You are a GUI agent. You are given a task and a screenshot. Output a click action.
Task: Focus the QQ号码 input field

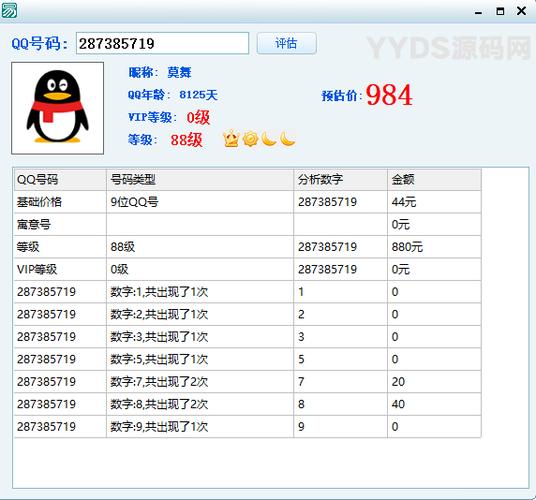pos(162,43)
